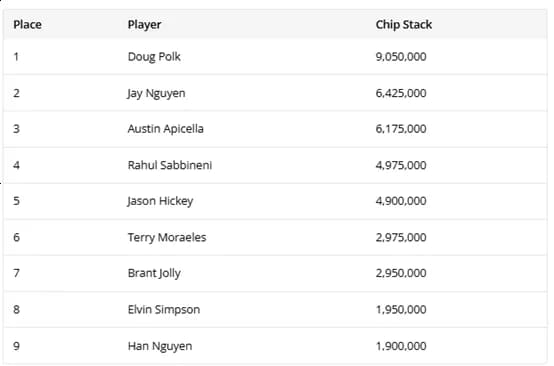This screenshot has height=366, width=554.
Task: Click Terry Moraeles in player column
Action: [x=167, y=237]
